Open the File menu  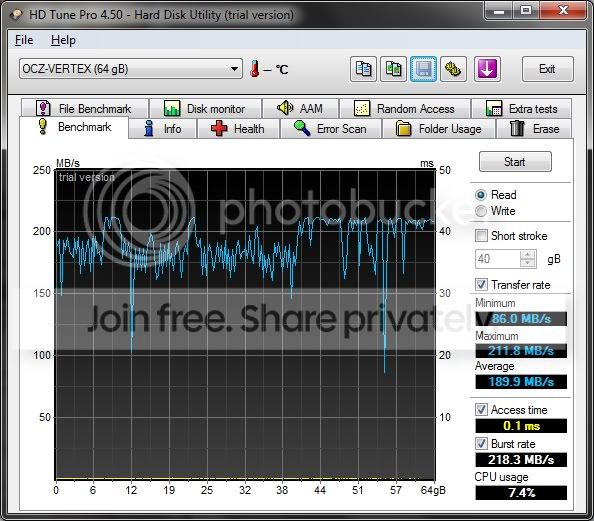24,40
